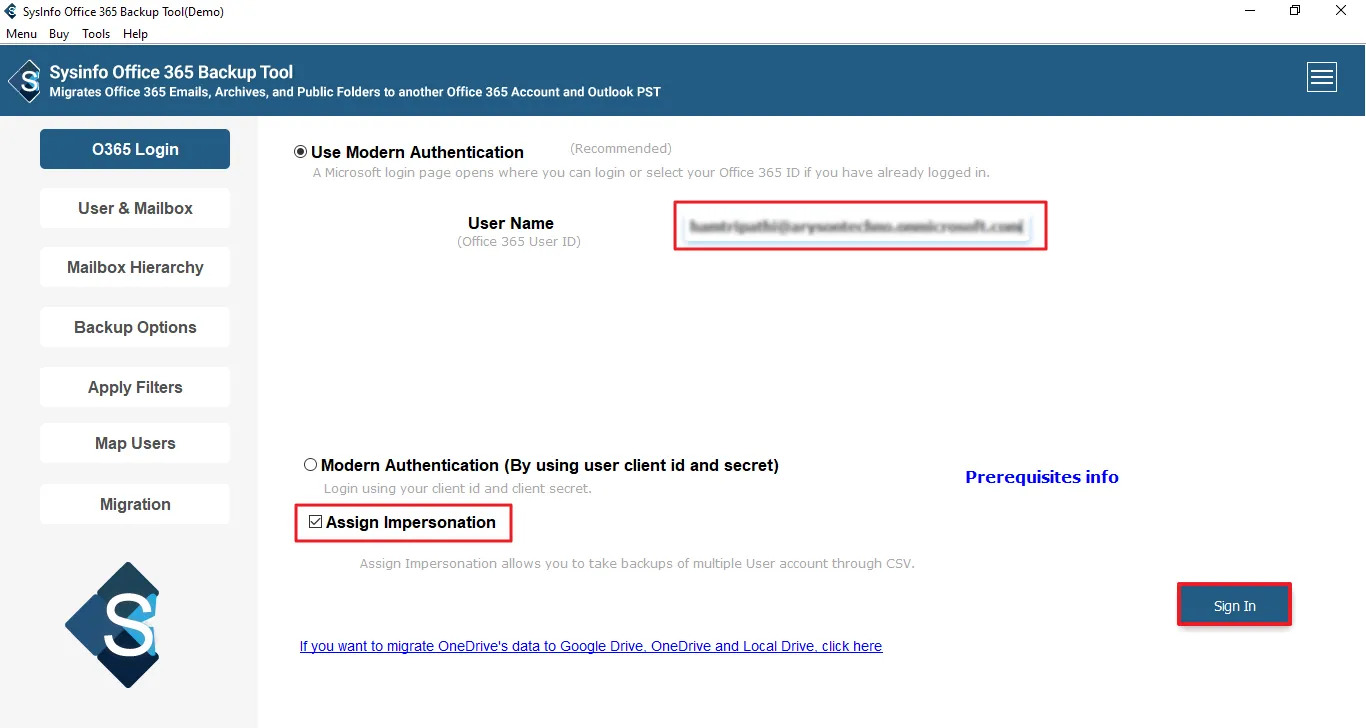Image resolution: width=1366 pixels, height=728 pixels.
Task: Click 'Login using your client id' description text
Action: 457,489
